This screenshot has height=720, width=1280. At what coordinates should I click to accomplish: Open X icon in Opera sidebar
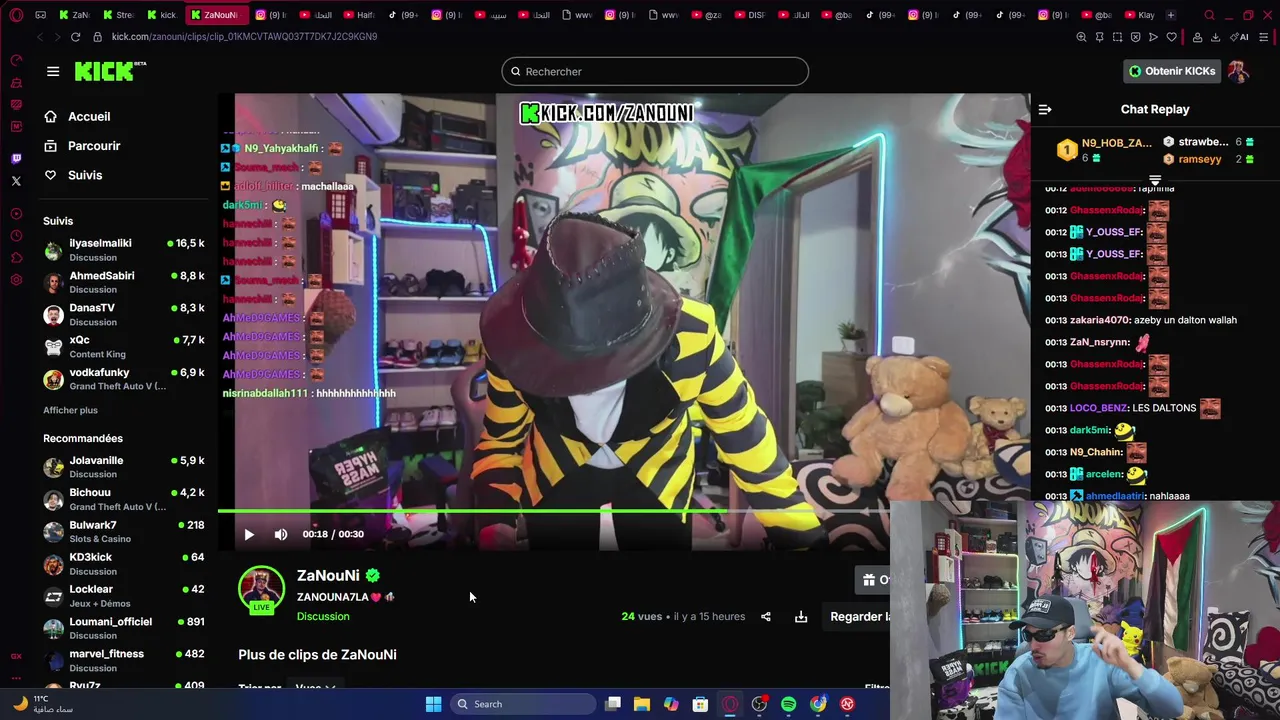pos(16,181)
